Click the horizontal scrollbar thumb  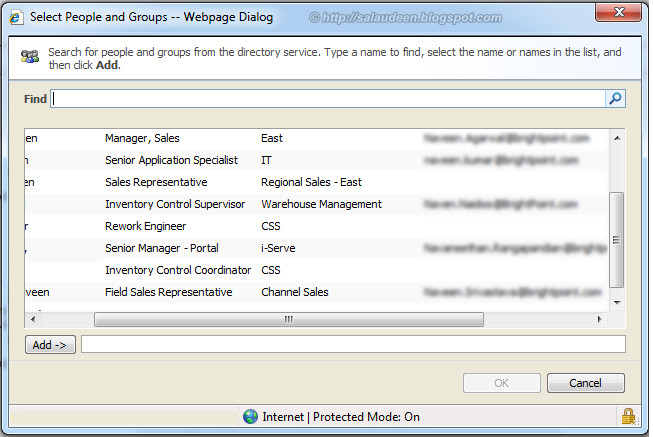pyautogui.click(x=288, y=319)
